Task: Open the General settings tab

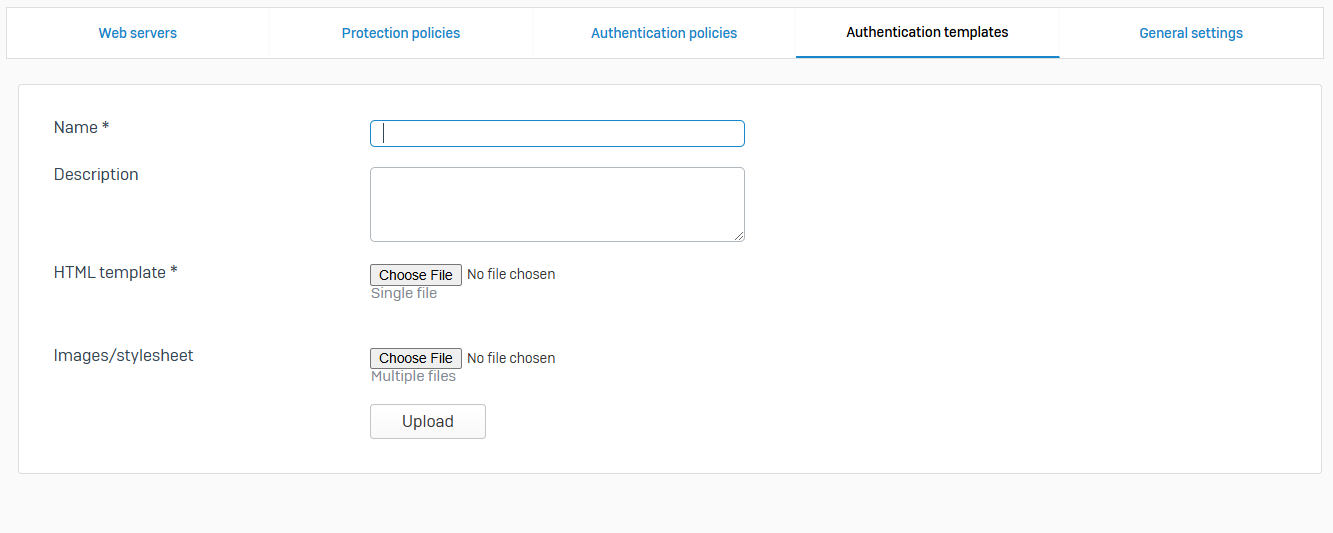Action: 1191,33
